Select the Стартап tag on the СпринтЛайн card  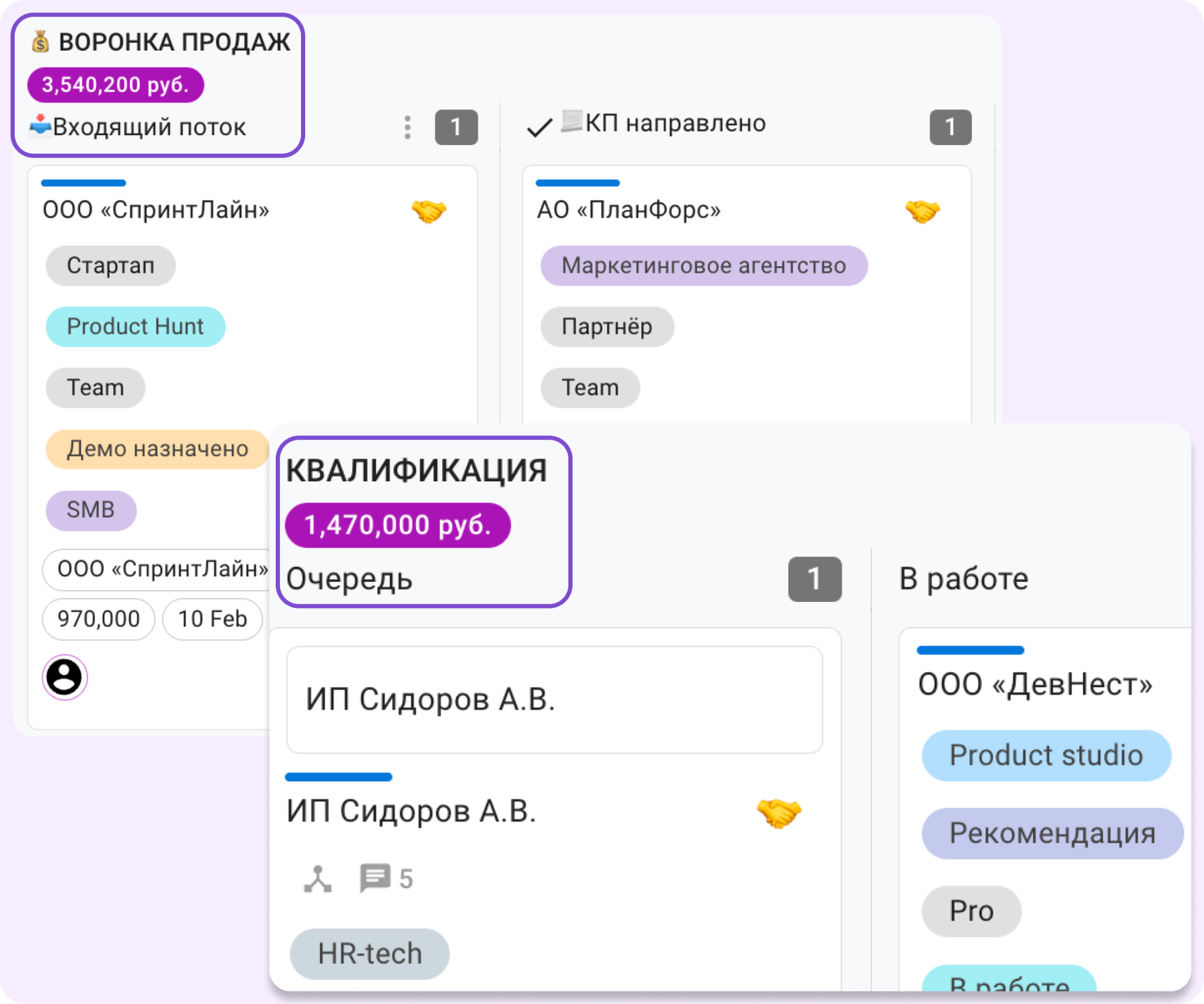111,265
